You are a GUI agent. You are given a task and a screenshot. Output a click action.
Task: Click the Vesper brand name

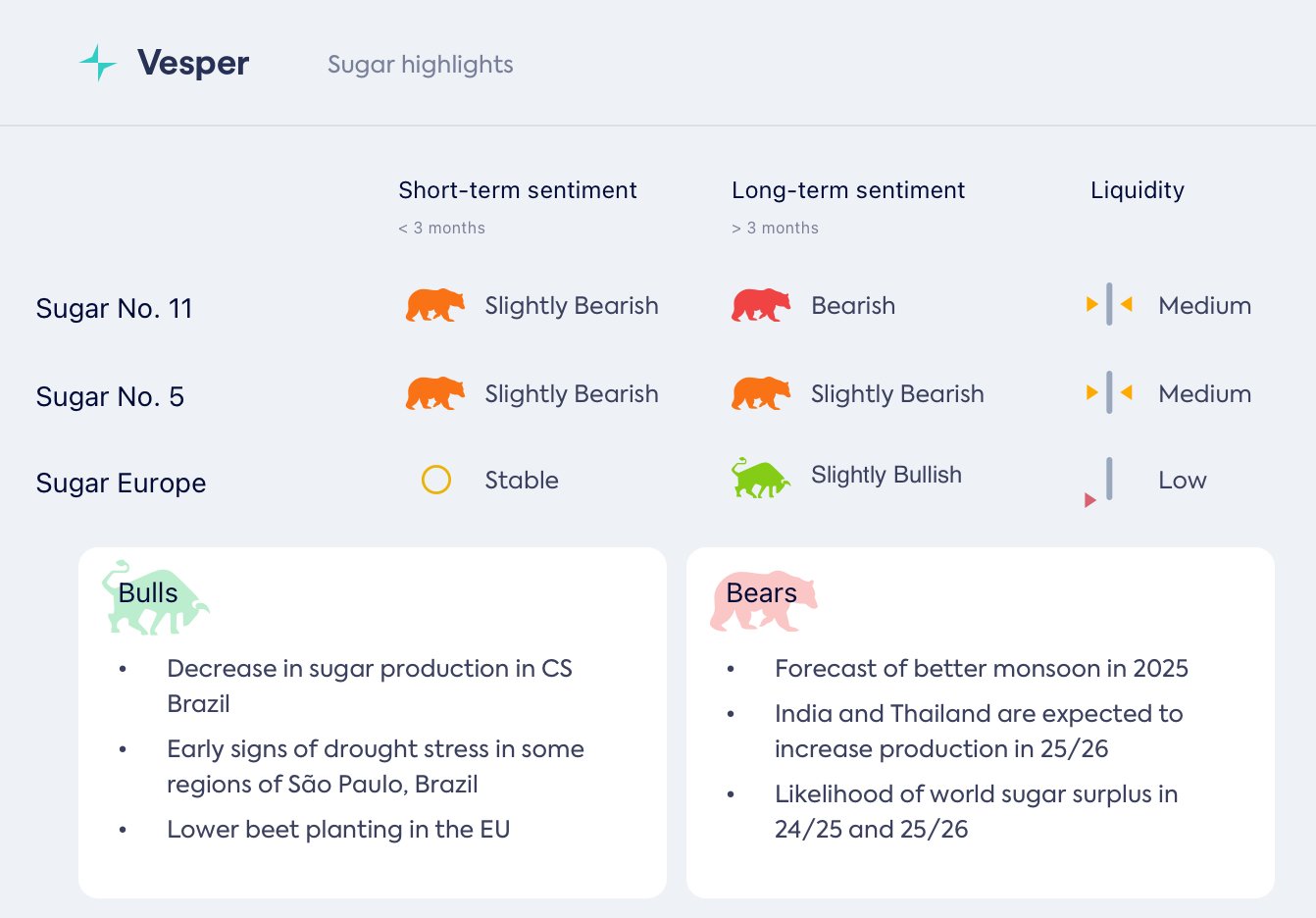(193, 63)
